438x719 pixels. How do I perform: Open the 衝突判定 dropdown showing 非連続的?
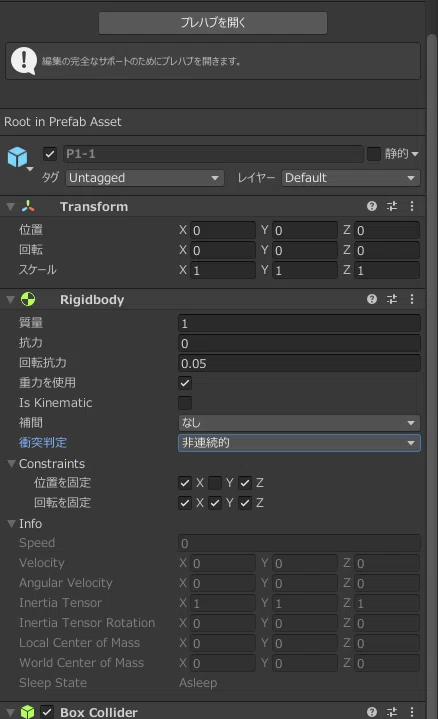tap(299, 443)
